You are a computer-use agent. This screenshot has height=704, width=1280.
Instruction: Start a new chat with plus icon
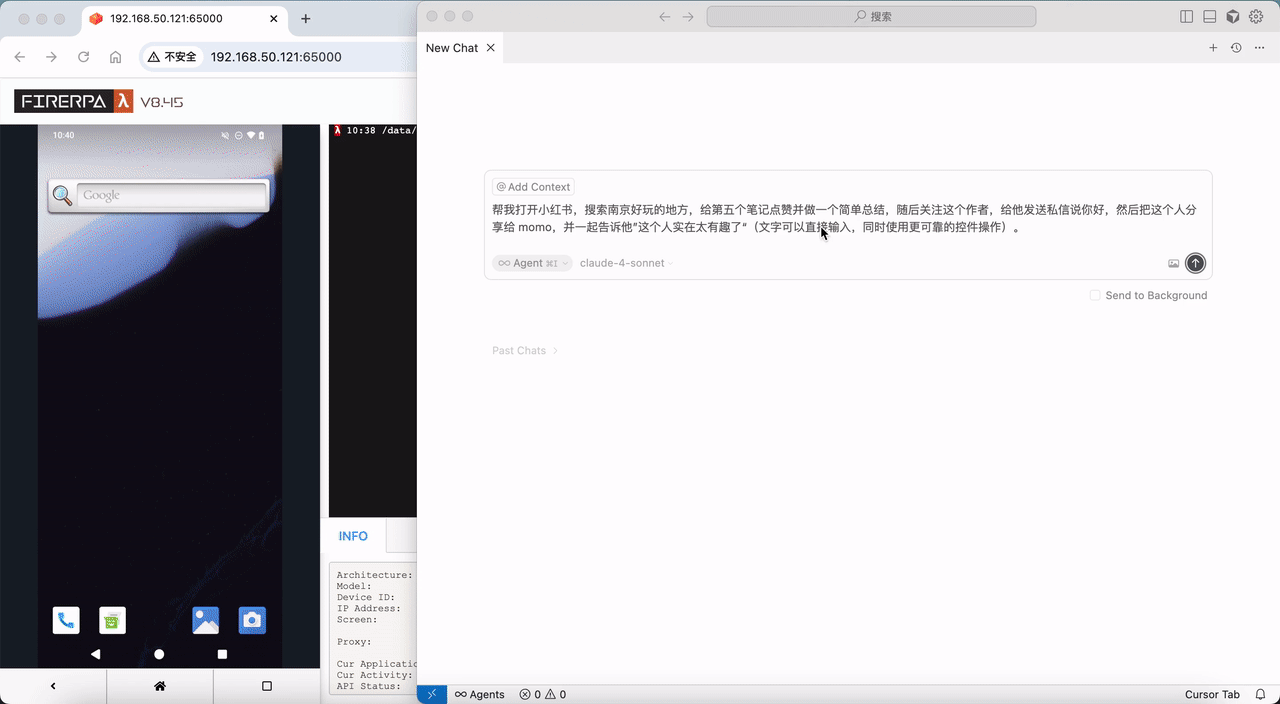pyautogui.click(x=1213, y=48)
